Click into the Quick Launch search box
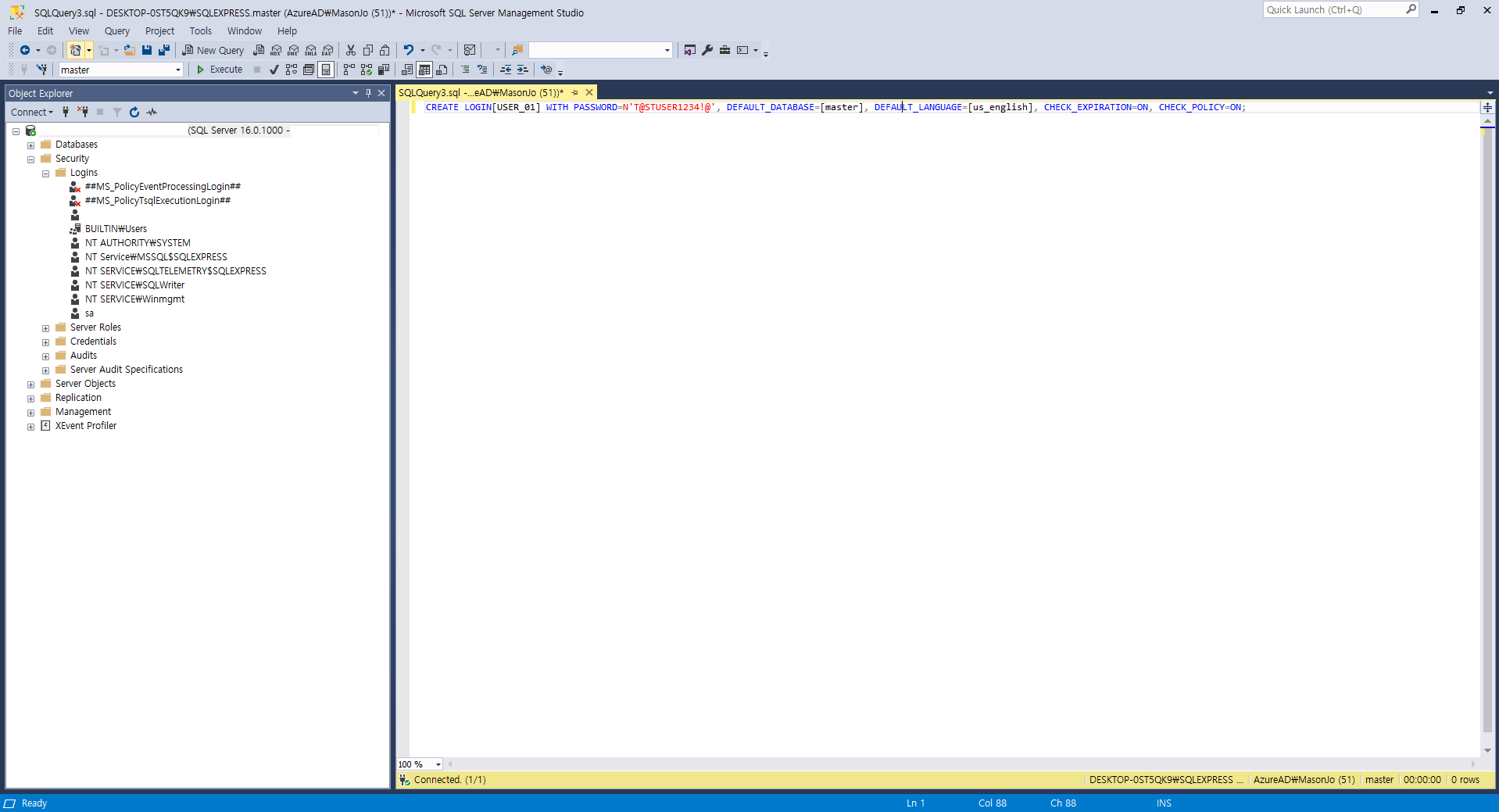1499x812 pixels. 1334,10
